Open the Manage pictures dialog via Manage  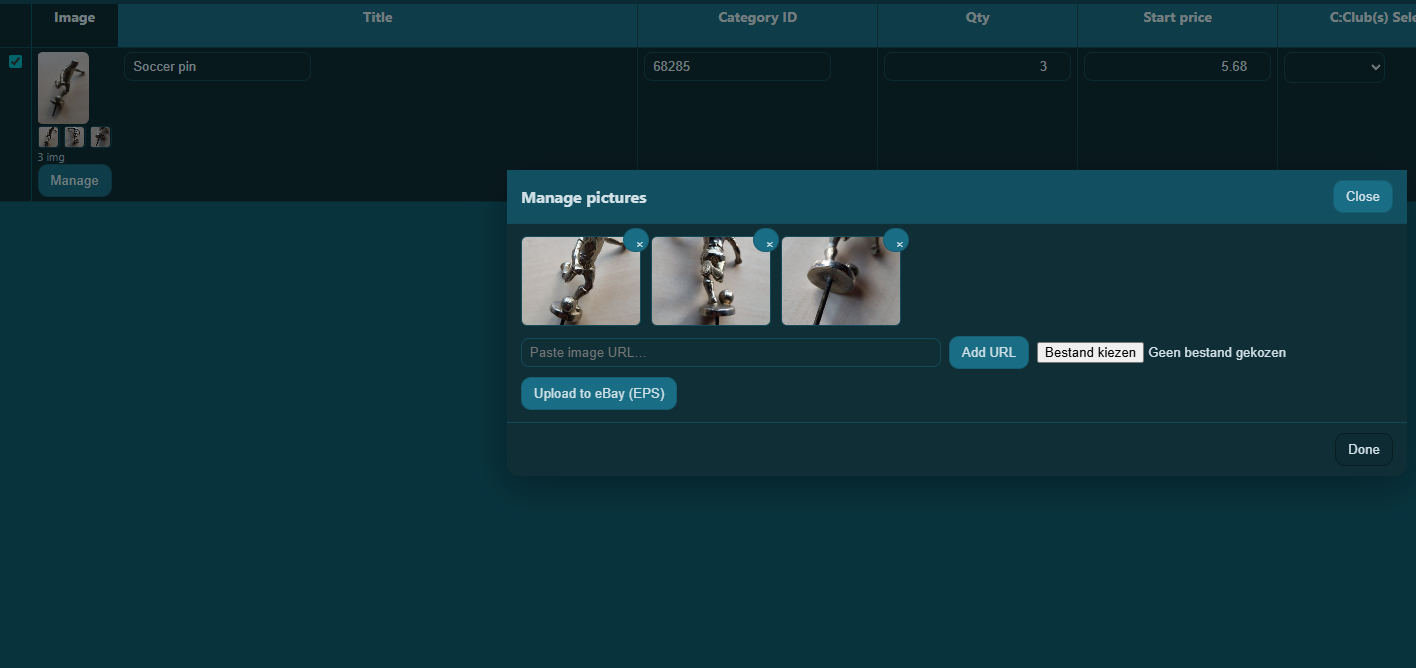click(x=74, y=180)
